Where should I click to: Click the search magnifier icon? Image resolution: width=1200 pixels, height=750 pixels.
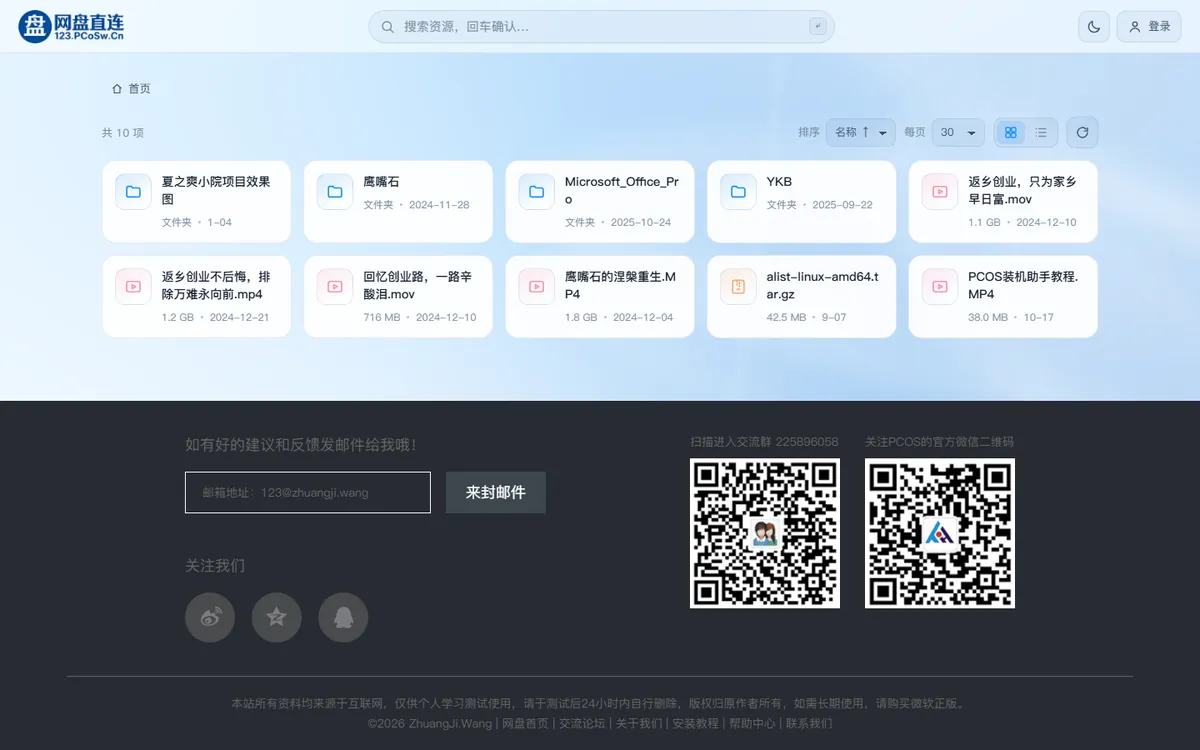coord(388,27)
